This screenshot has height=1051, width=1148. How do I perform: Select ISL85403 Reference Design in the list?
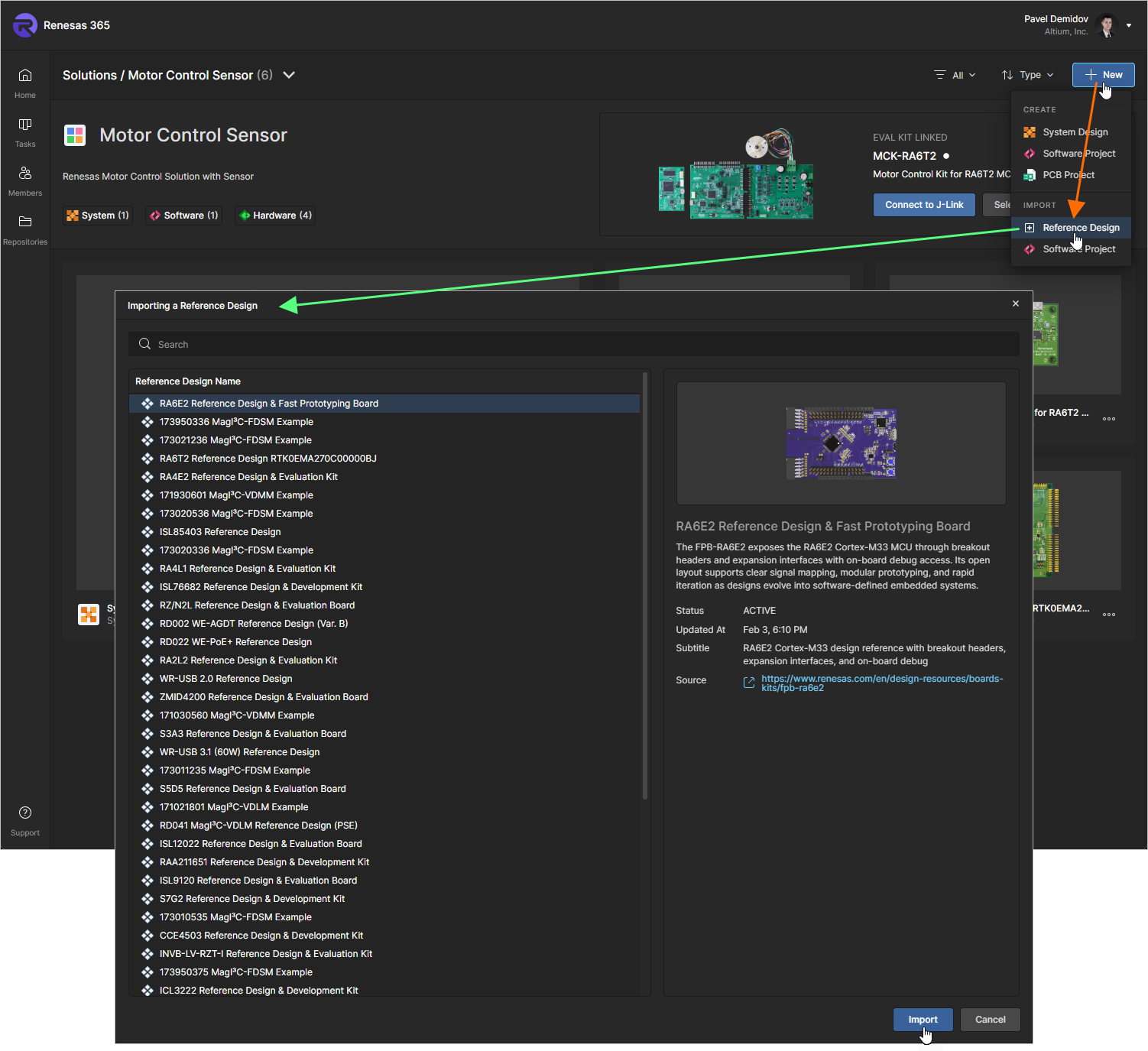click(220, 532)
